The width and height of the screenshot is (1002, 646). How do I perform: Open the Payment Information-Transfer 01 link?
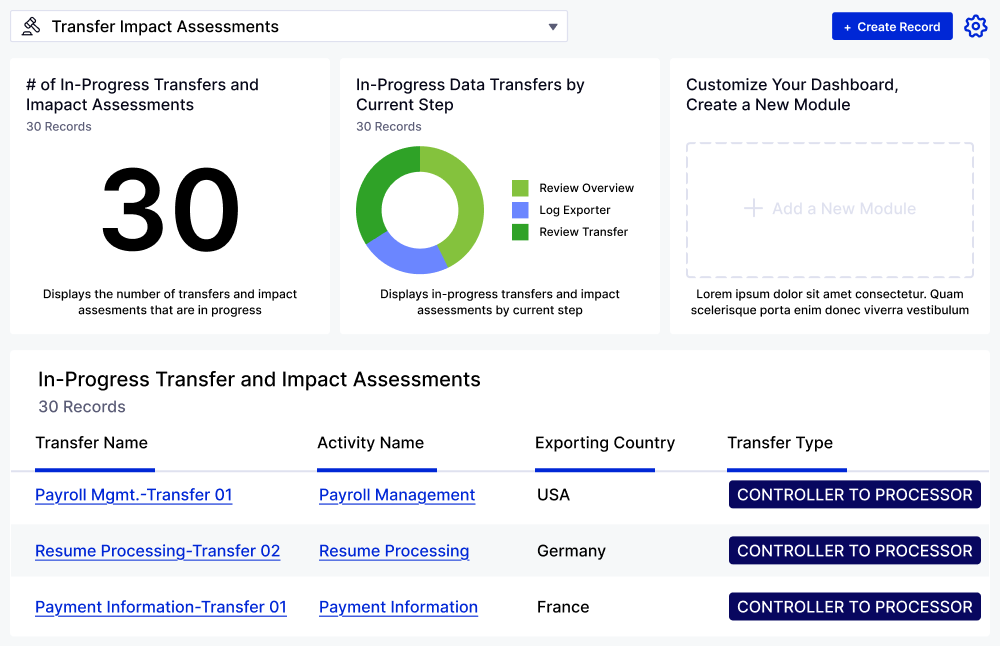[161, 607]
